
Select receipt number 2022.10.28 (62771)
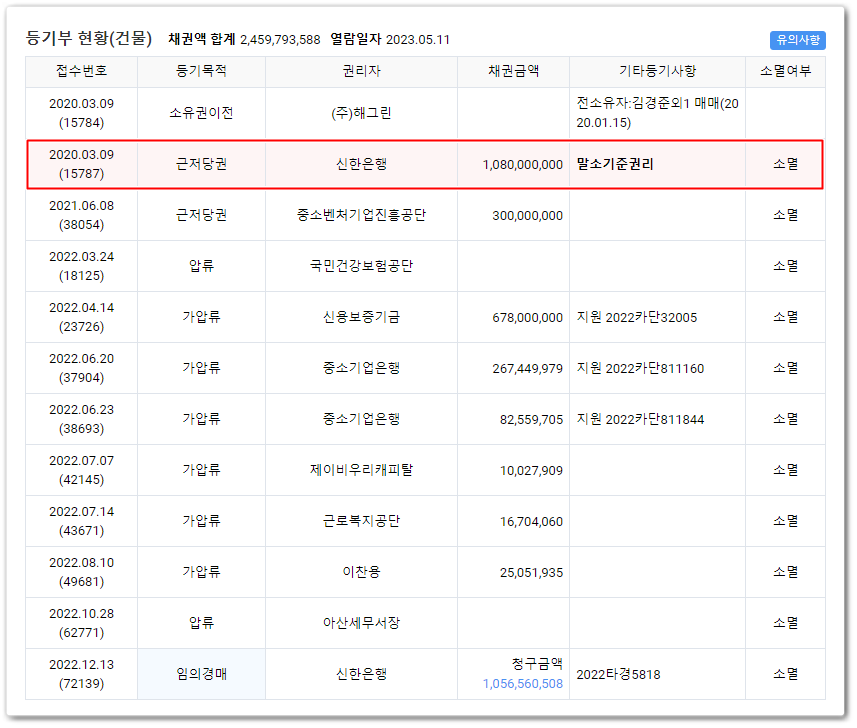coord(81,623)
